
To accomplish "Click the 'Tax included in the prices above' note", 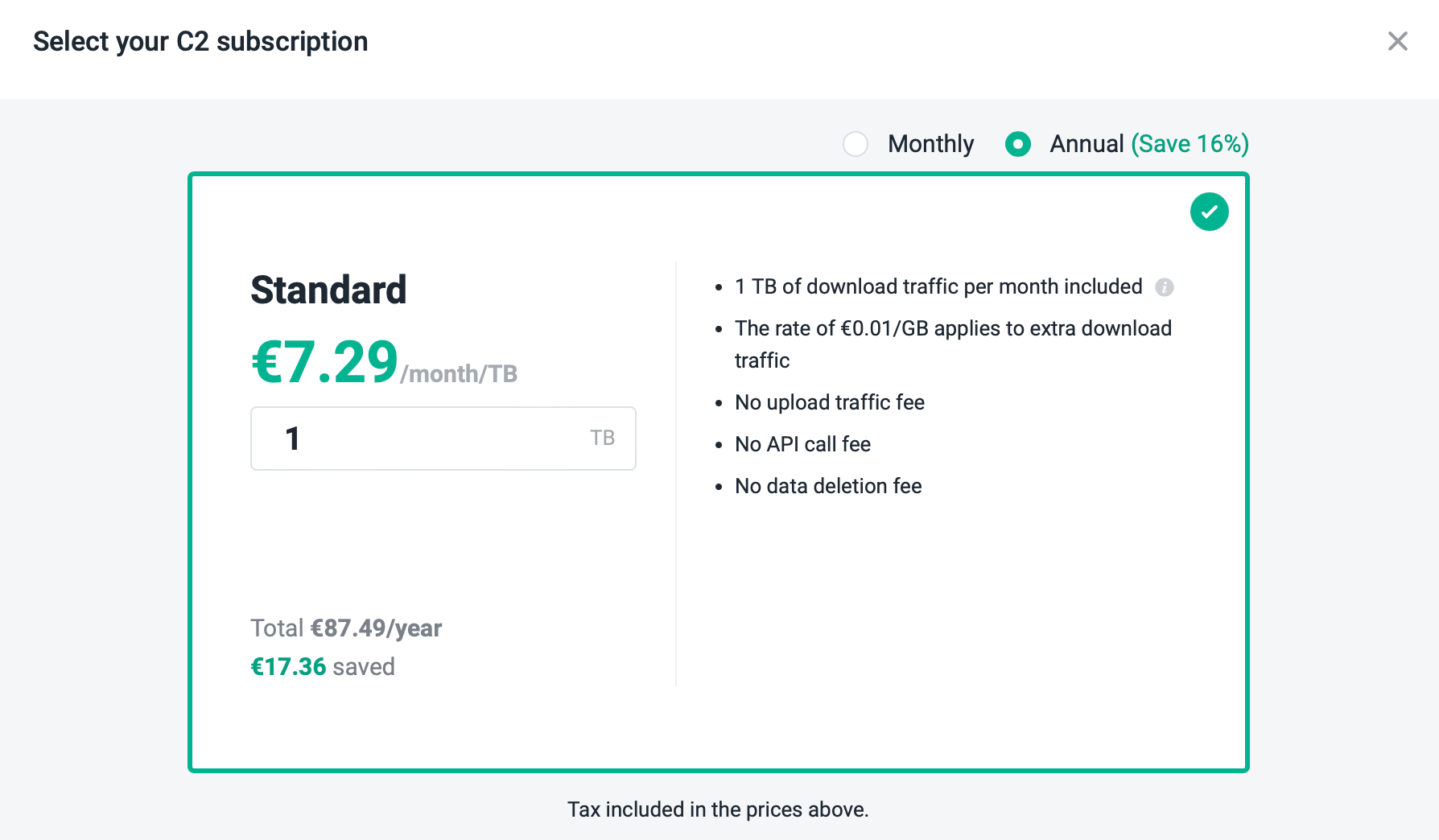I will point(718,809).
